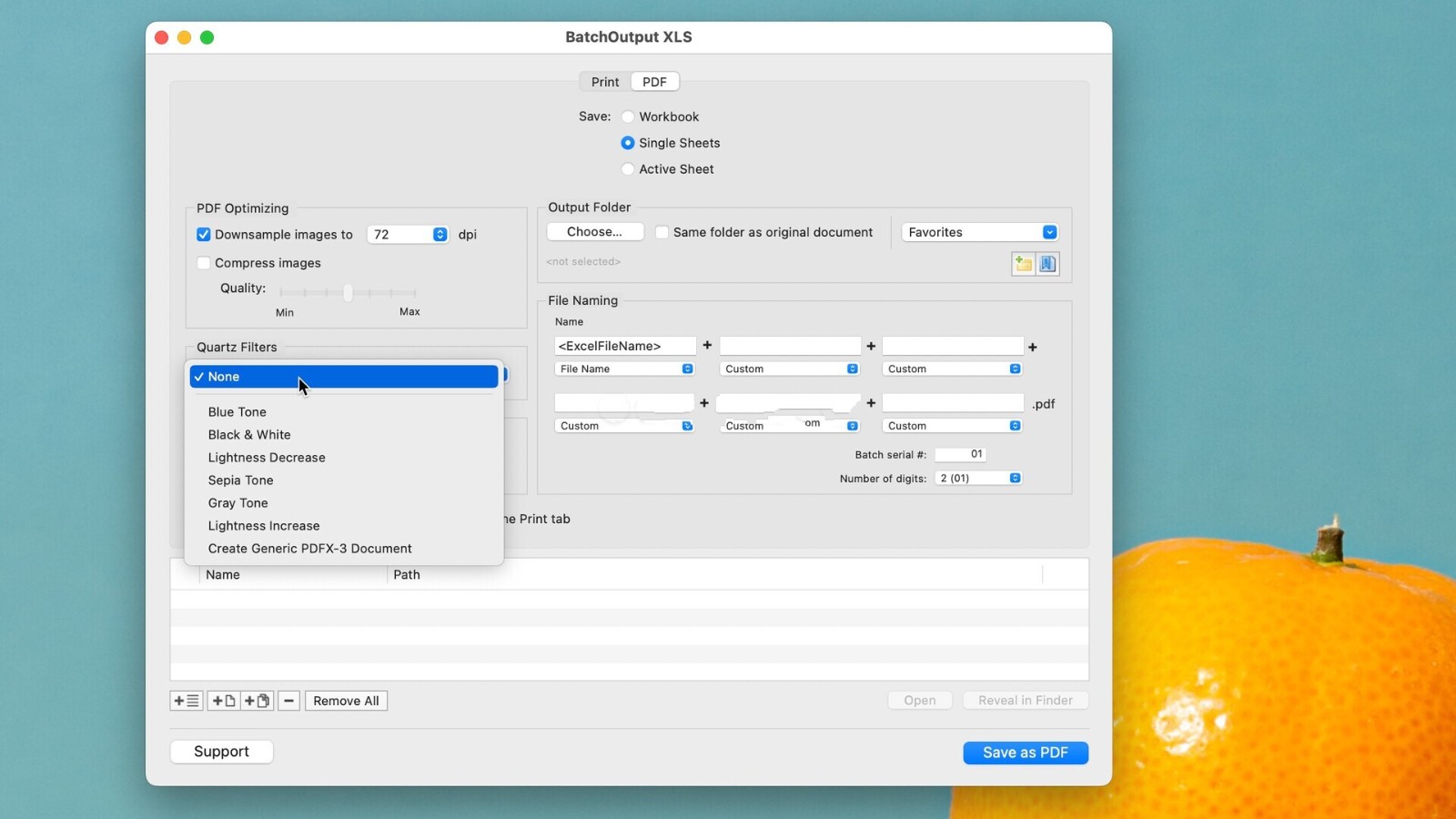1456x819 pixels.
Task: Click the Batch serial number field
Action: tap(961, 454)
